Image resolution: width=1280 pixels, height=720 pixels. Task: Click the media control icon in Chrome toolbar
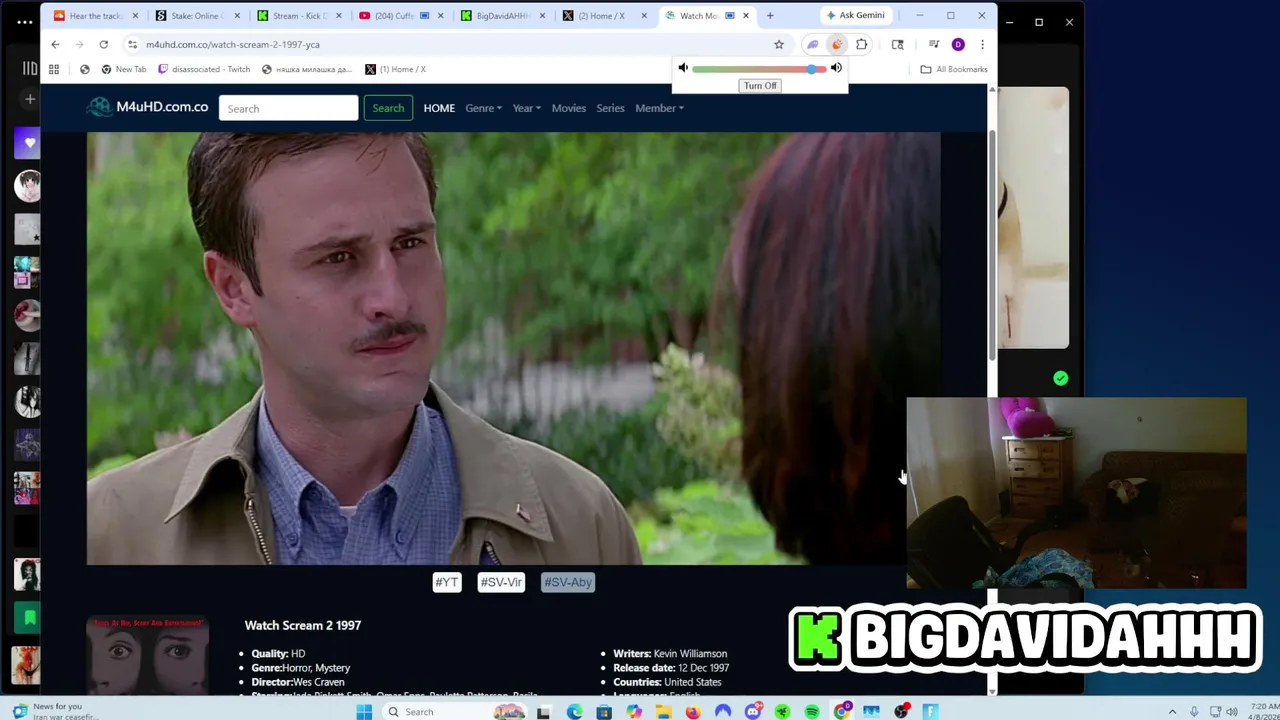click(933, 44)
